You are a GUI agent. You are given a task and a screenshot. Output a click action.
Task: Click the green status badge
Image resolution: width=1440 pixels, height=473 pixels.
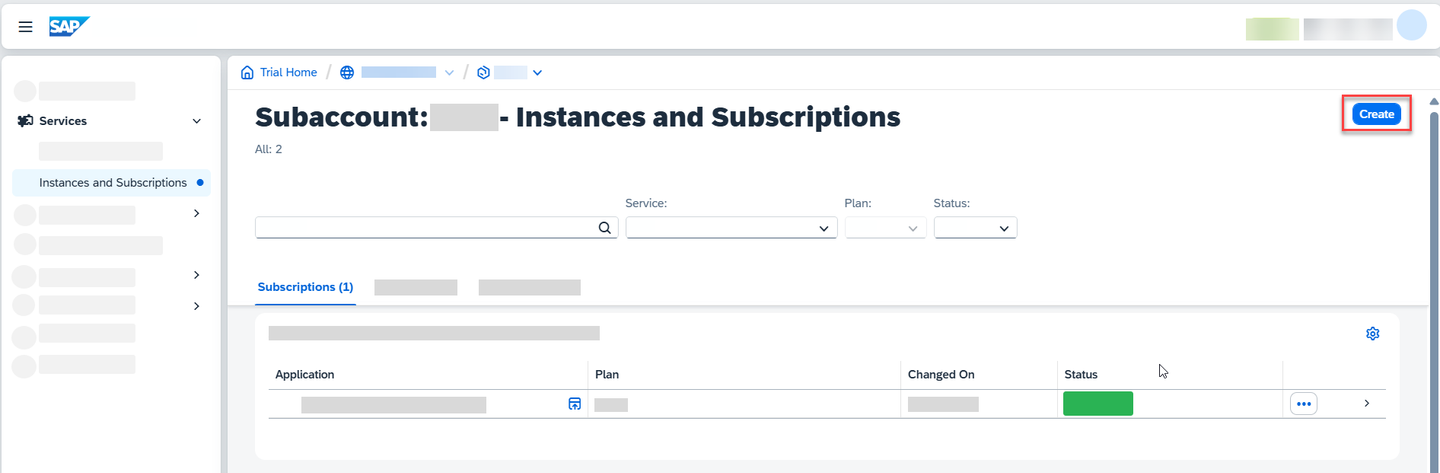(1098, 404)
